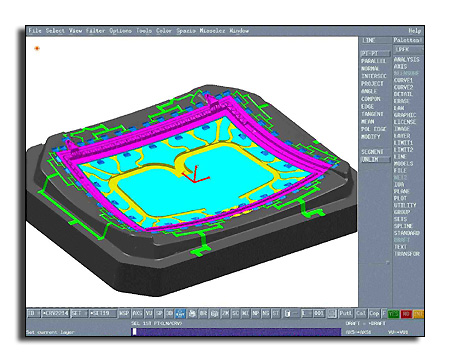Click the red NO button

click(406, 314)
